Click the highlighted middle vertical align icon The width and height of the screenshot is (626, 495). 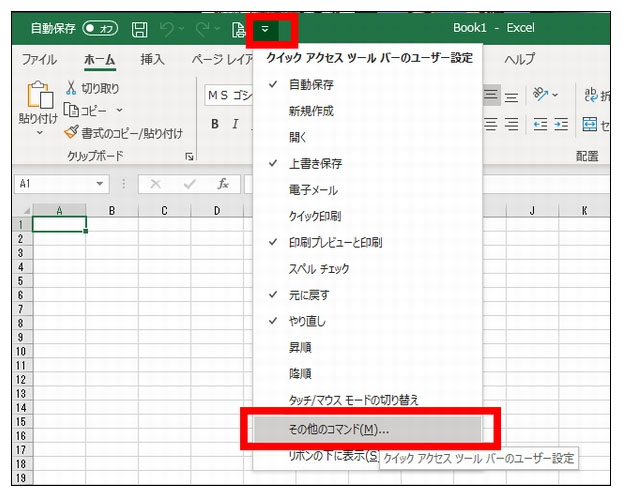click(491, 95)
